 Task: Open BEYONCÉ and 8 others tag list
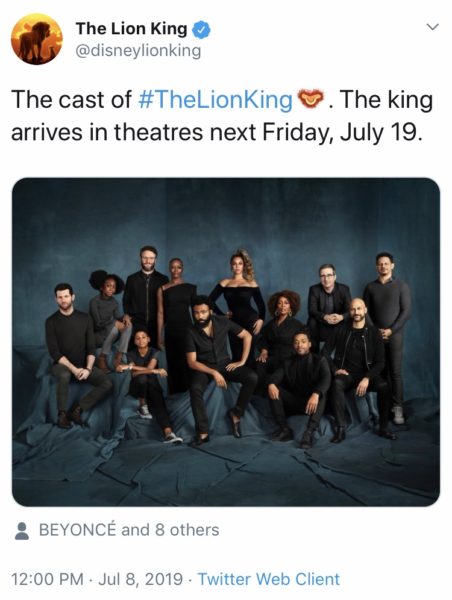pyautogui.click(x=129, y=530)
